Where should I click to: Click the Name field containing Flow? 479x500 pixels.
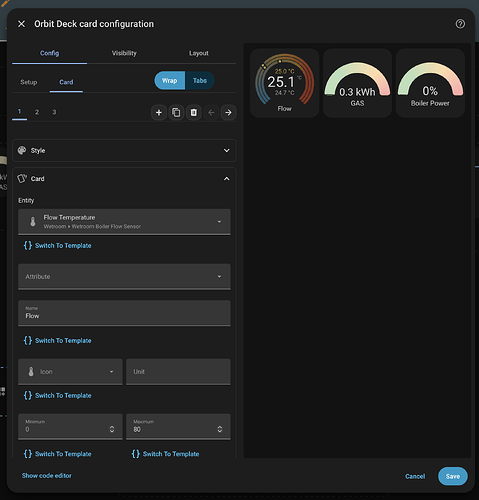coord(124,313)
